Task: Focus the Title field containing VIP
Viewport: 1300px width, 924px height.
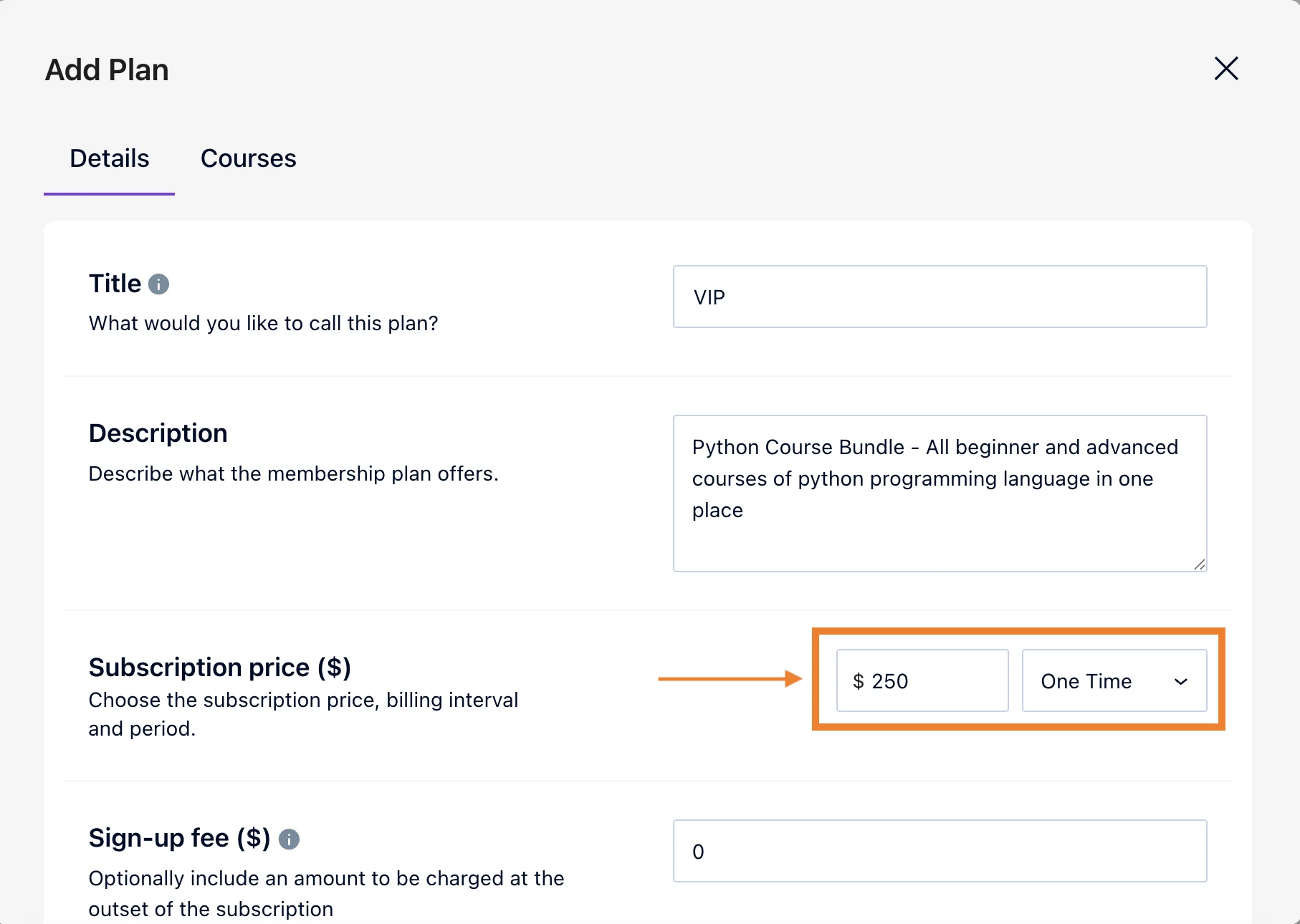Action: [940, 297]
